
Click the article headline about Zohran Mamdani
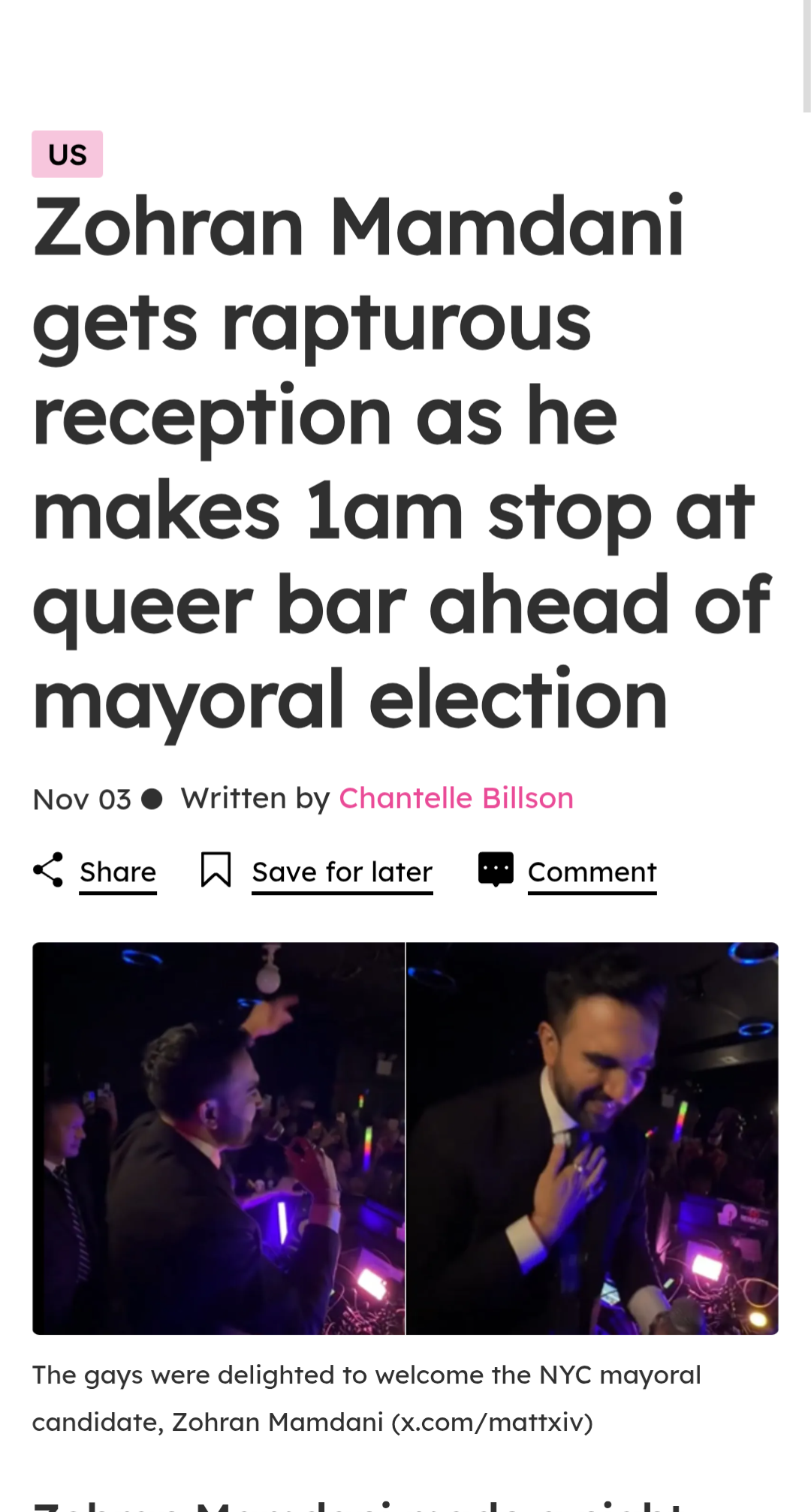(x=402, y=462)
